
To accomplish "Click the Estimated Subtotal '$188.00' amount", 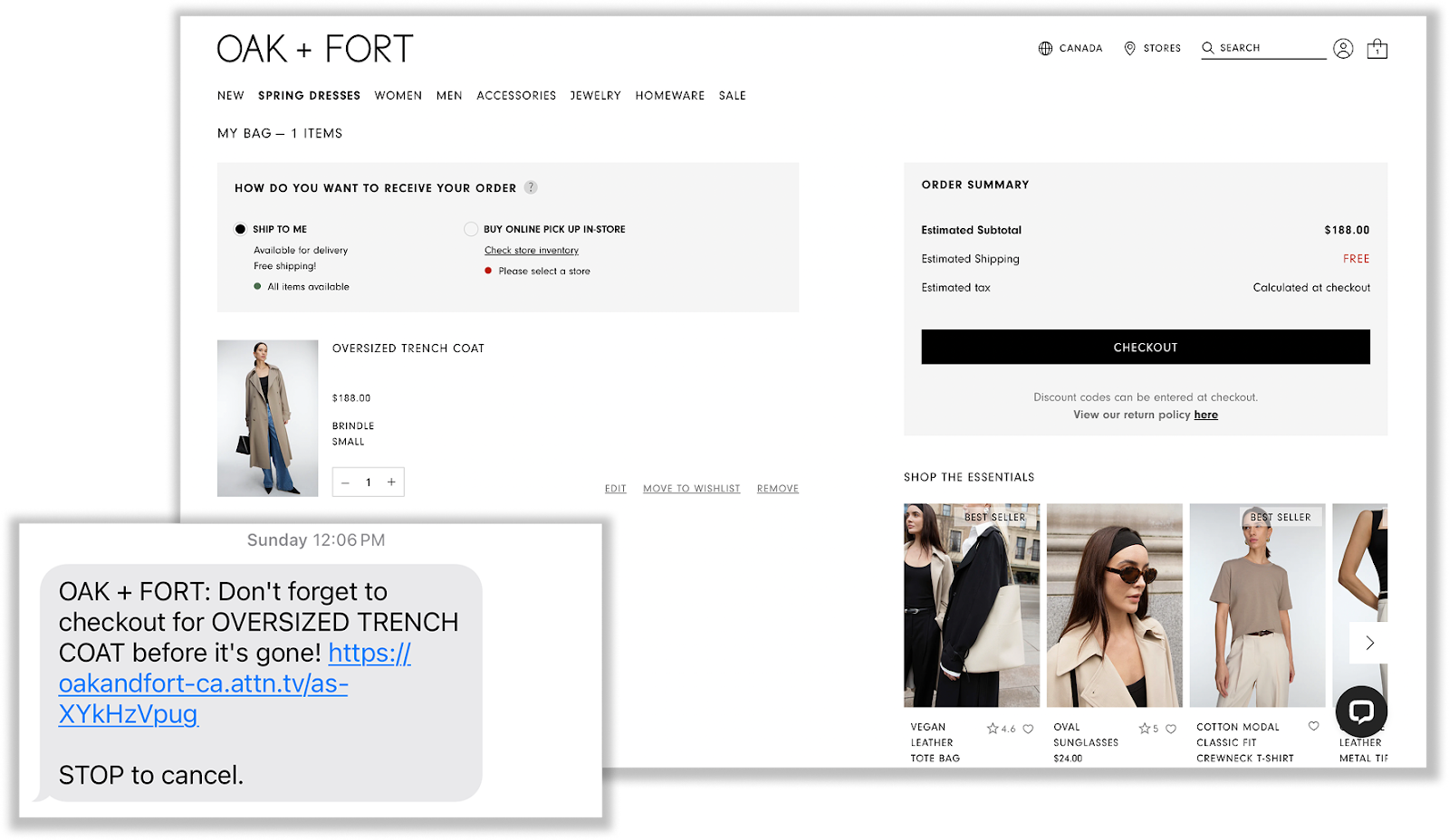I will coord(1347,230).
